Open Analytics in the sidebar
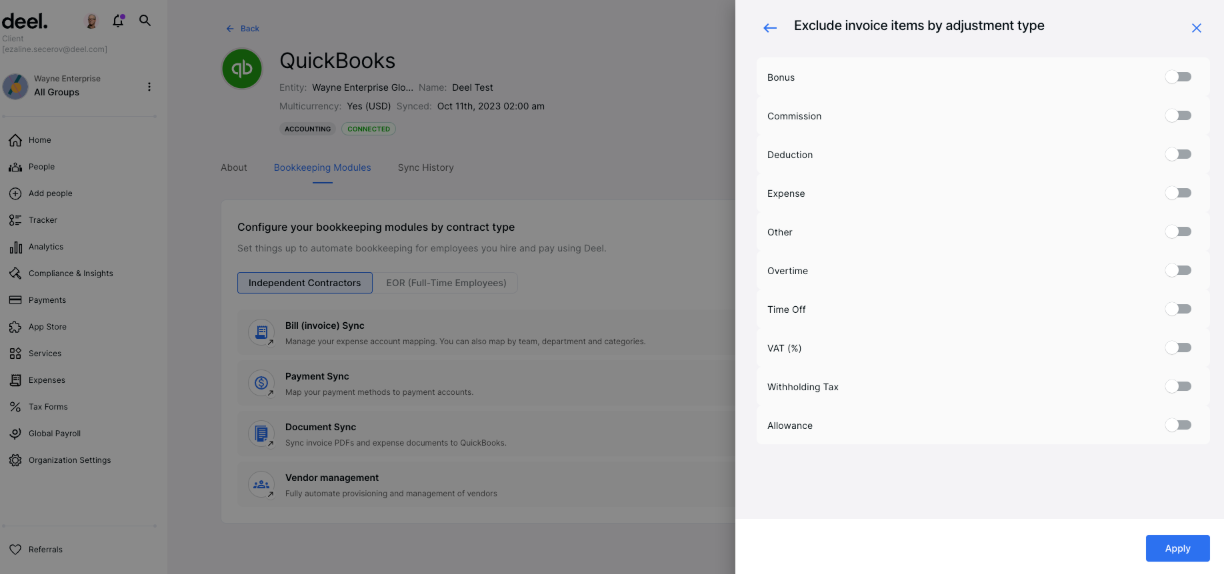The image size is (1224, 574). pyautogui.click(x=46, y=247)
